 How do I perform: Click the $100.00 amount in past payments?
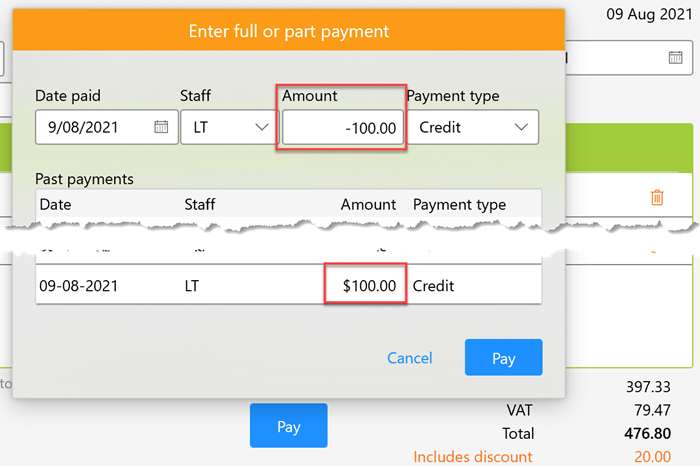point(369,286)
